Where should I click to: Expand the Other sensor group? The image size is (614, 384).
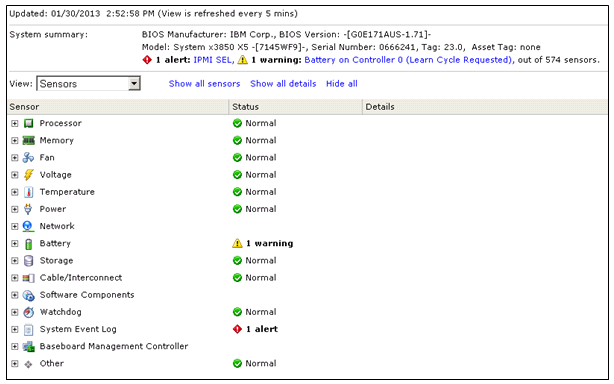pos(14,364)
